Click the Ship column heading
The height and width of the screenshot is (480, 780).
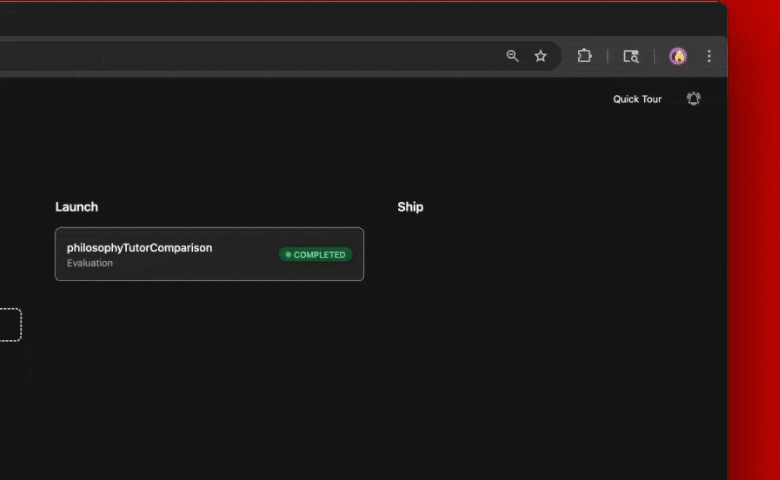410,207
